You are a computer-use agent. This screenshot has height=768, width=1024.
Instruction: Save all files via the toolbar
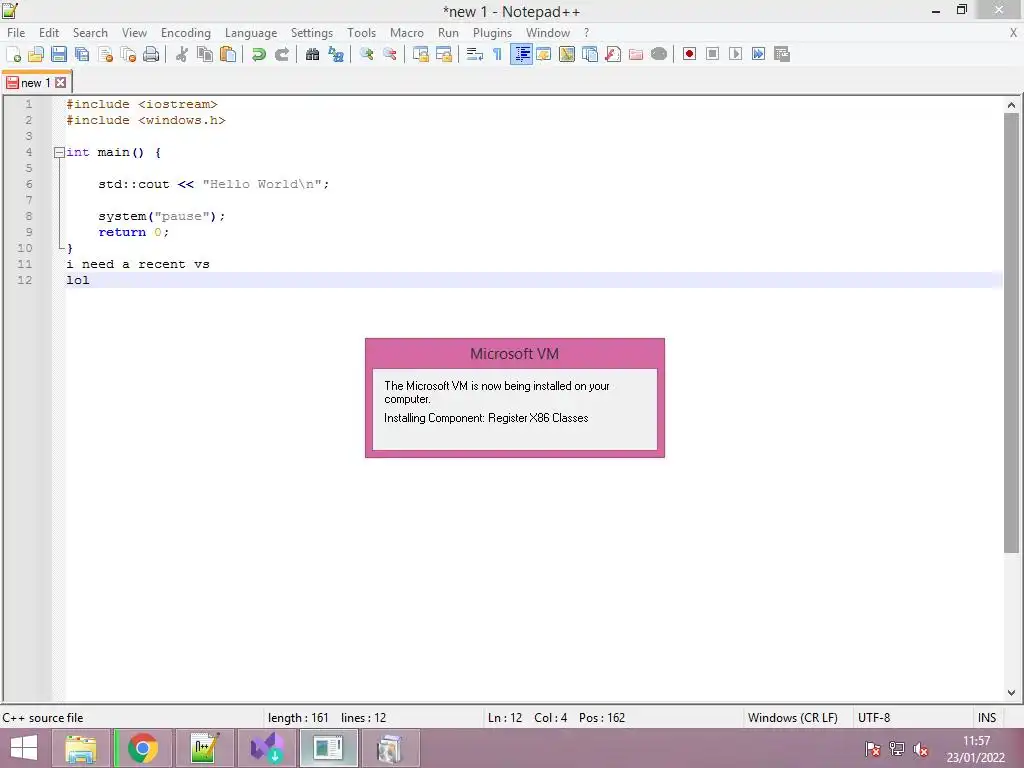[82, 54]
